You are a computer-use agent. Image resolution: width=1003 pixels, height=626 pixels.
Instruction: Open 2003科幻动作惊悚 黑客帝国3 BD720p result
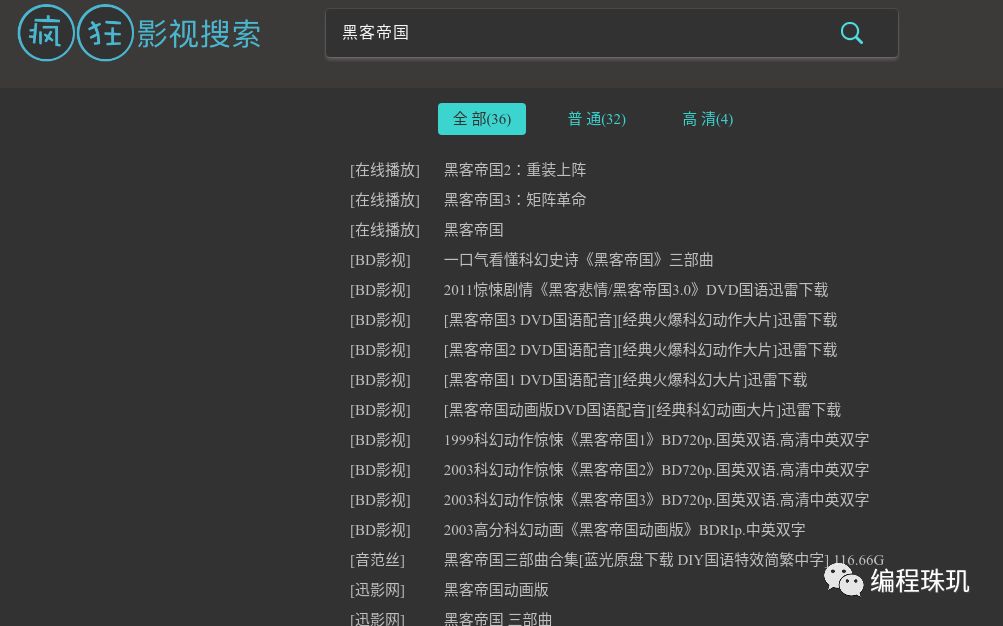tap(656, 501)
